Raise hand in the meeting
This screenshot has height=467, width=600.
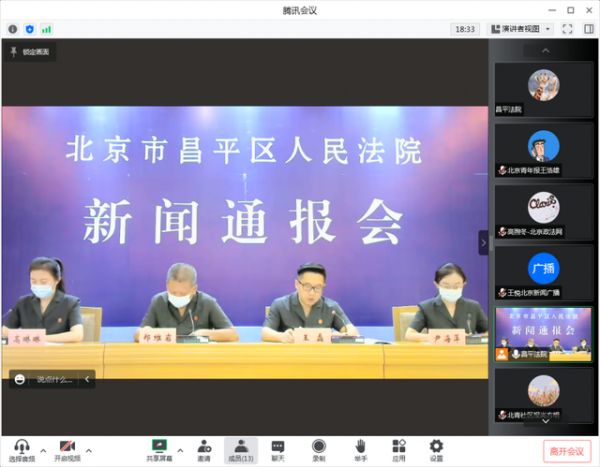pos(359,447)
